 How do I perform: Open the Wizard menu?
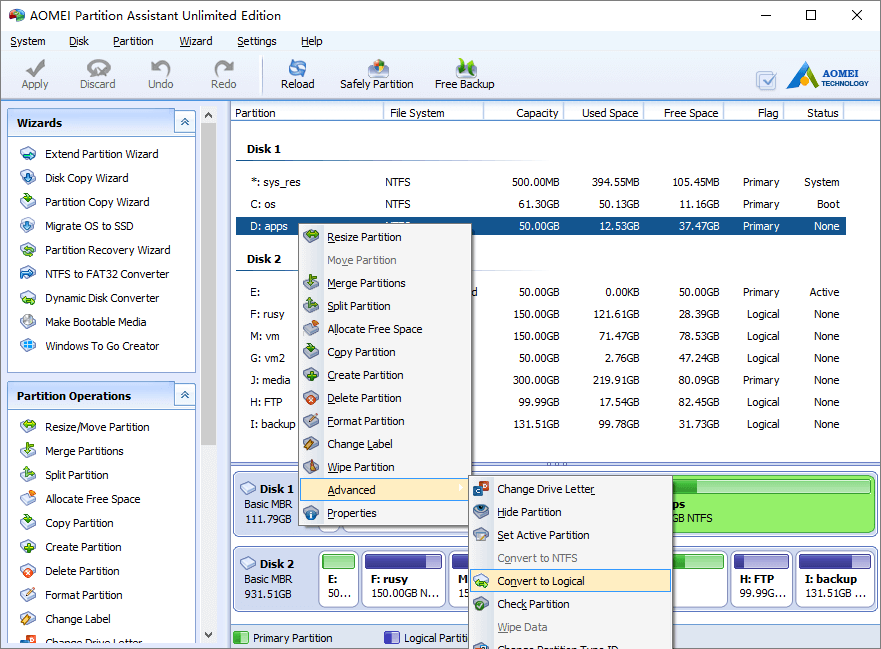tap(196, 42)
